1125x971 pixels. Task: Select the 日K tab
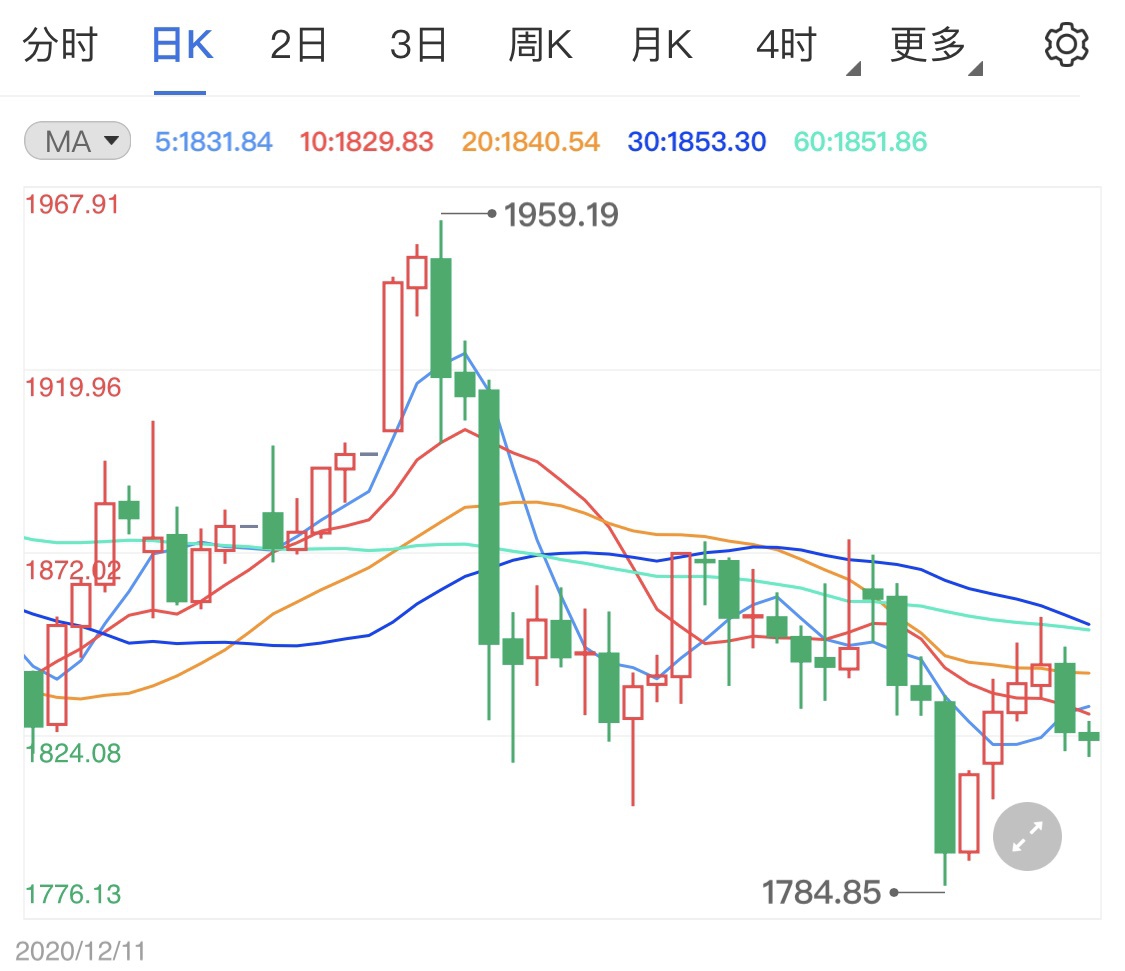(182, 45)
